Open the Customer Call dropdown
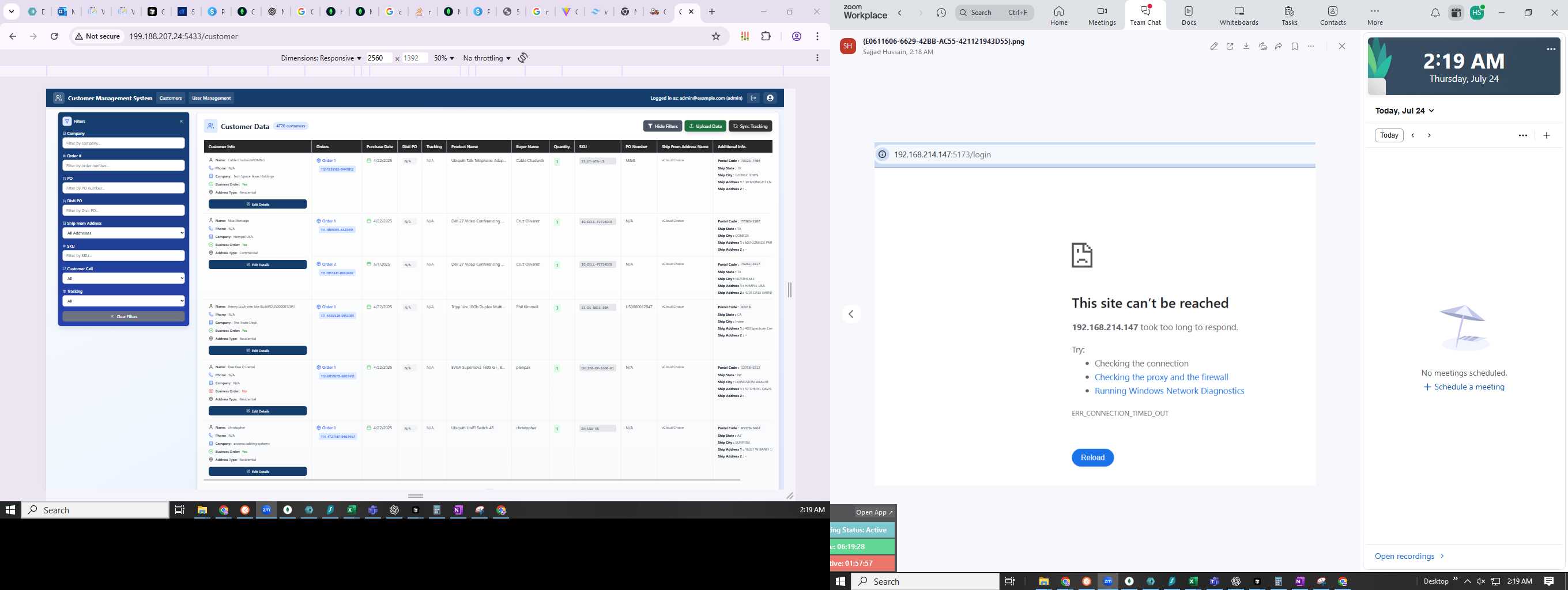Viewport: 1568px width, 590px height. (x=123, y=278)
